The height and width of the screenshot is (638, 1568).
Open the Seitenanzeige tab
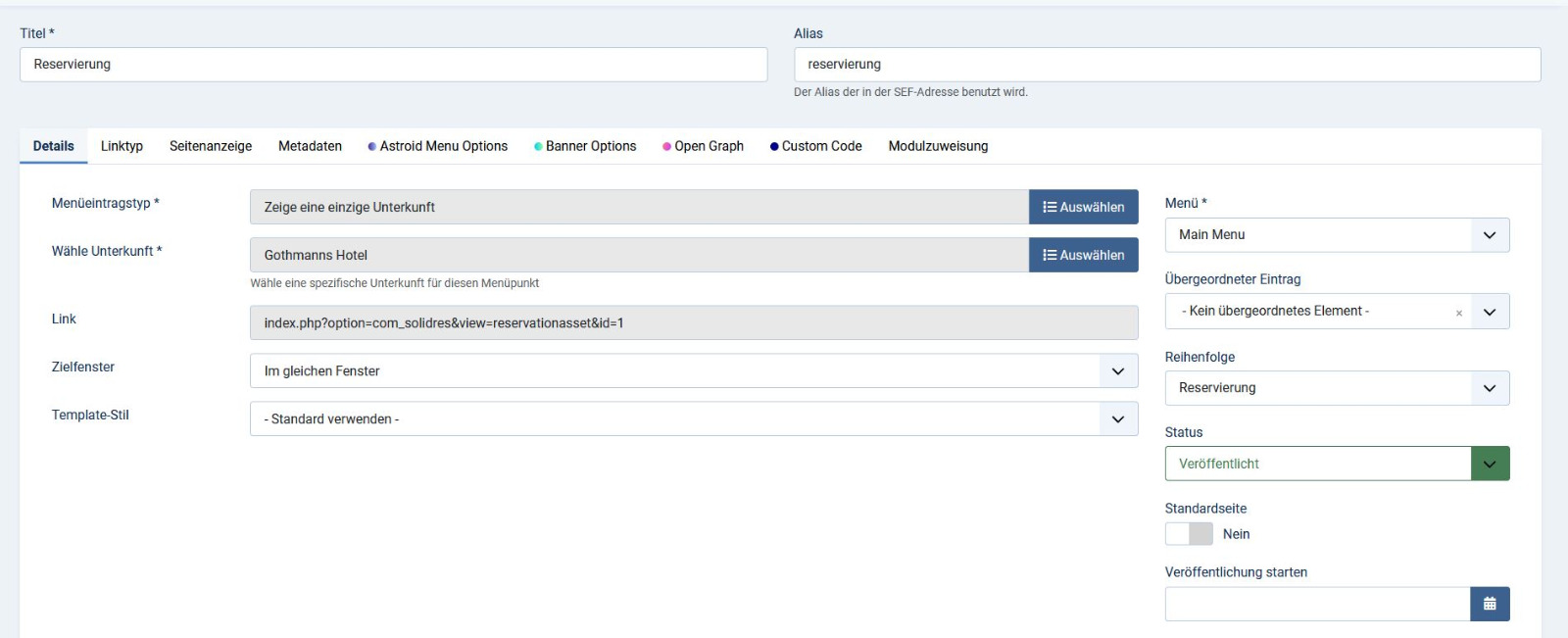pyautogui.click(x=211, y=146)
